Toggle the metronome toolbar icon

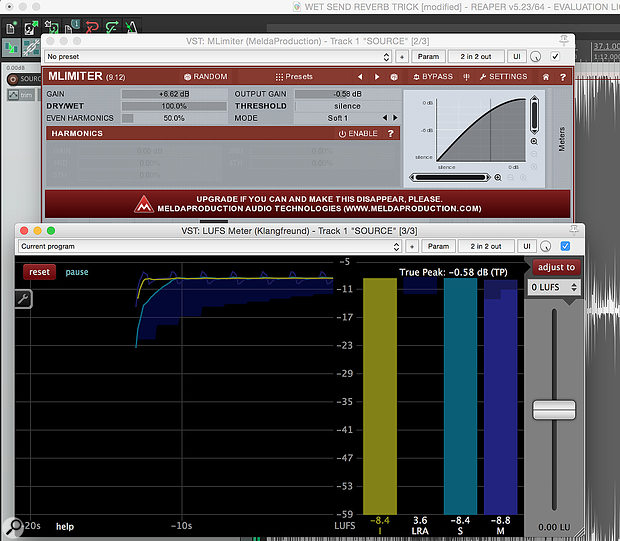pos(131,28)
